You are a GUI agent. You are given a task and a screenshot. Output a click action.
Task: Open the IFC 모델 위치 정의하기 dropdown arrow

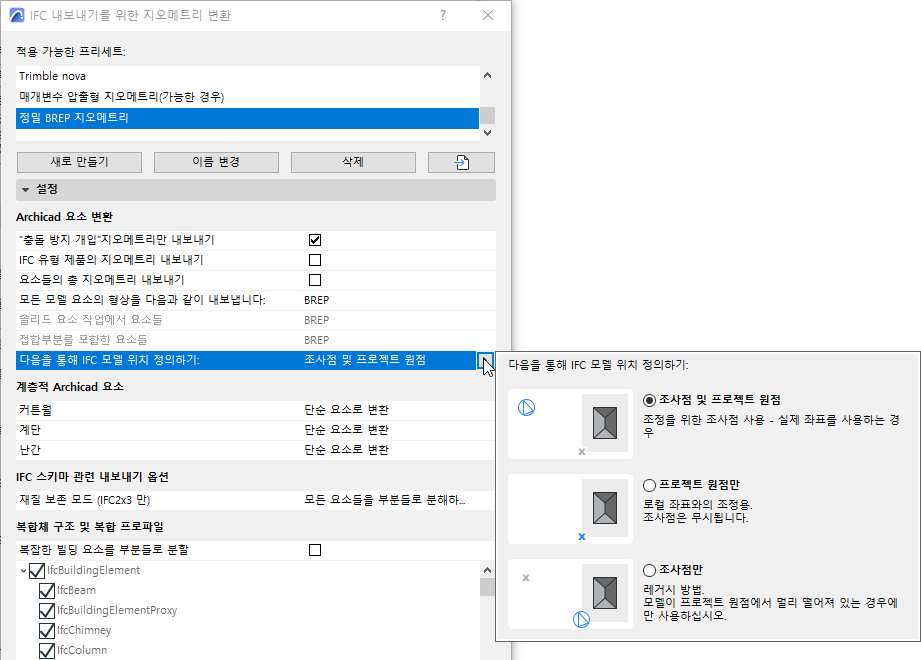click(x=485, y=361)
